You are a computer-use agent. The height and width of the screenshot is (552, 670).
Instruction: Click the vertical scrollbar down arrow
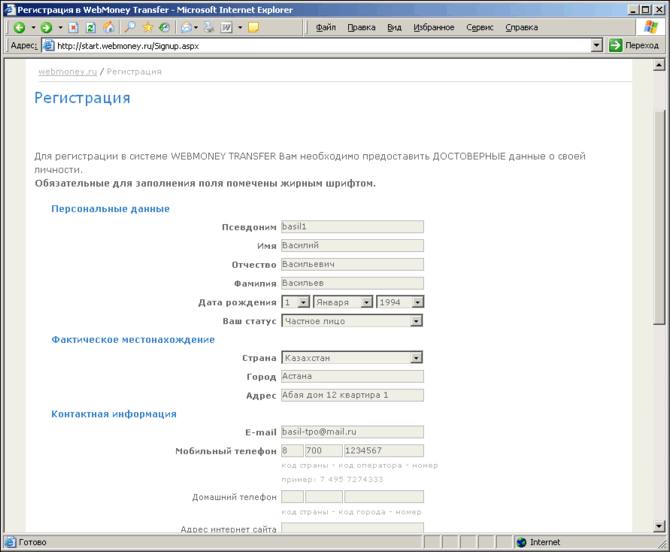pos(659,526)
